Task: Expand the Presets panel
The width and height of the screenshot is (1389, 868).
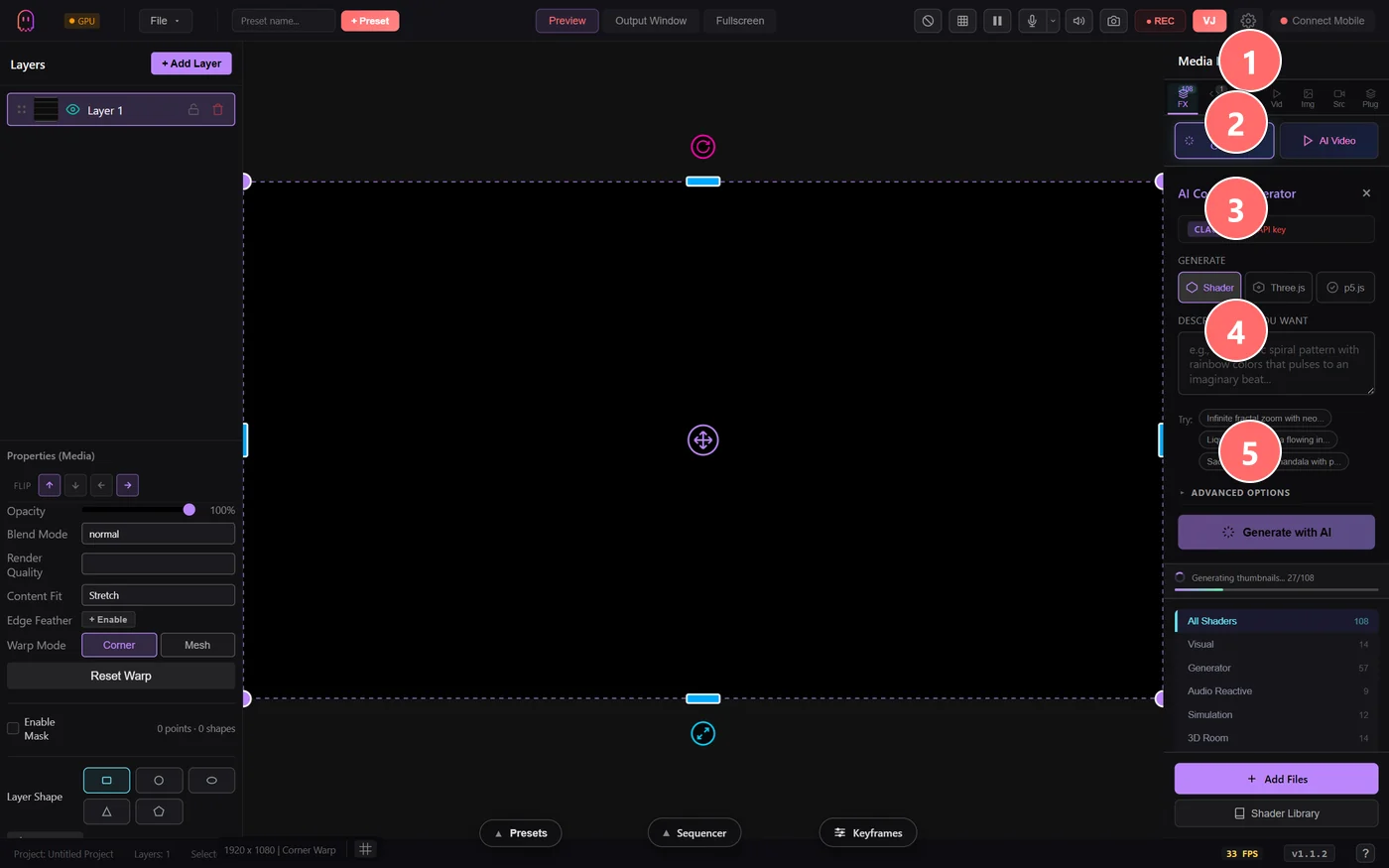Action: (521, 833)
